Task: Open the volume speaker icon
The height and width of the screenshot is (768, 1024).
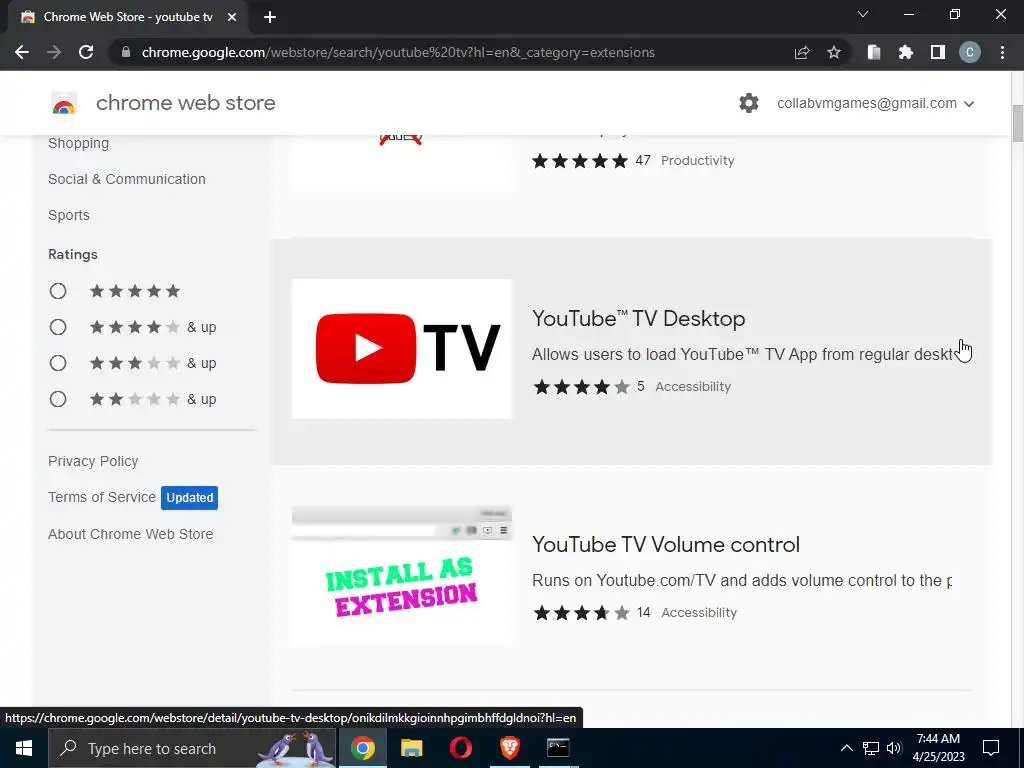Action: tap(894, 748)
